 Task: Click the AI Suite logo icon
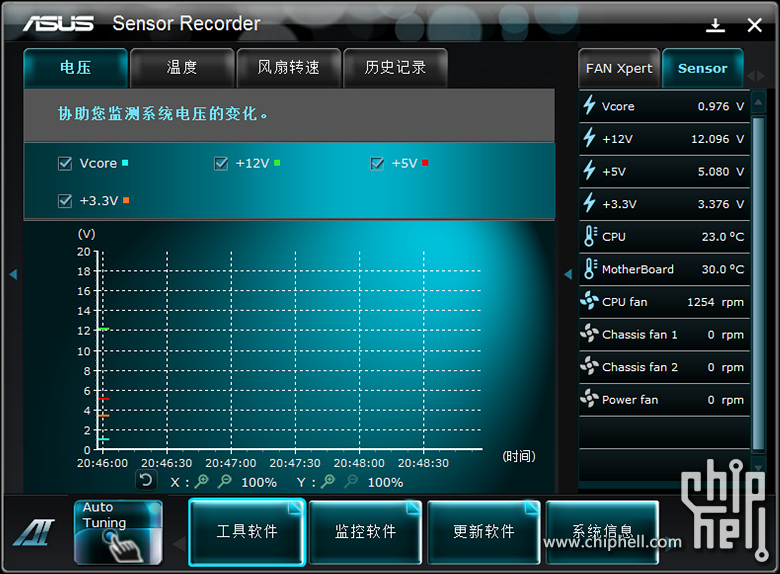(x=34, y=532)
